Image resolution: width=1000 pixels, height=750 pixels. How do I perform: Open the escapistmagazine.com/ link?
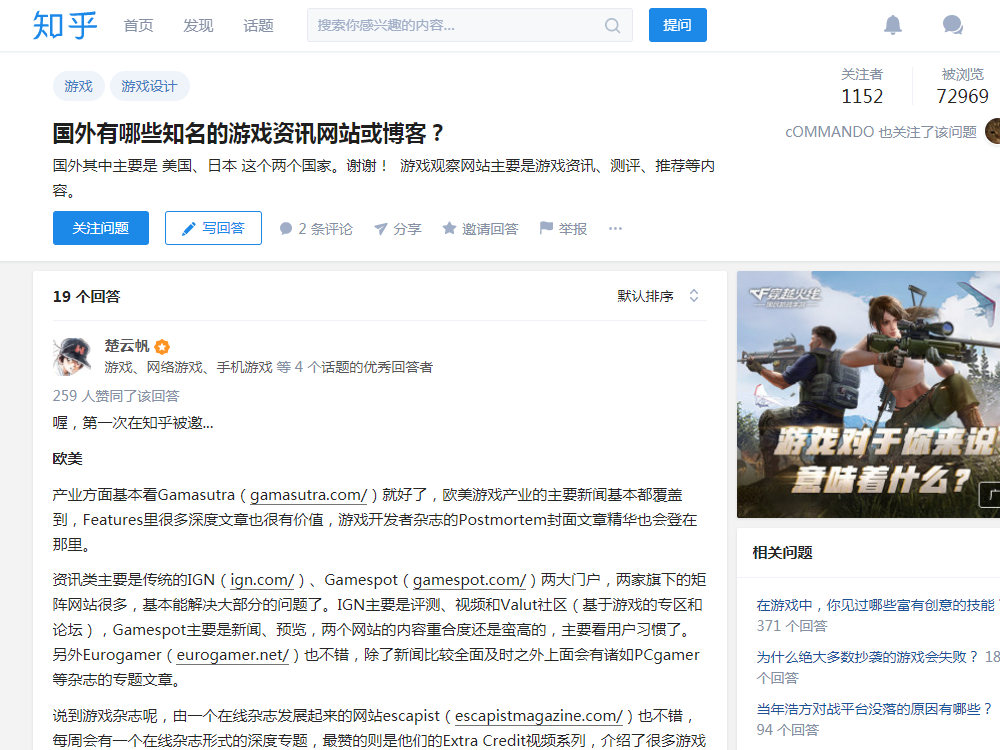coord(539,716)
